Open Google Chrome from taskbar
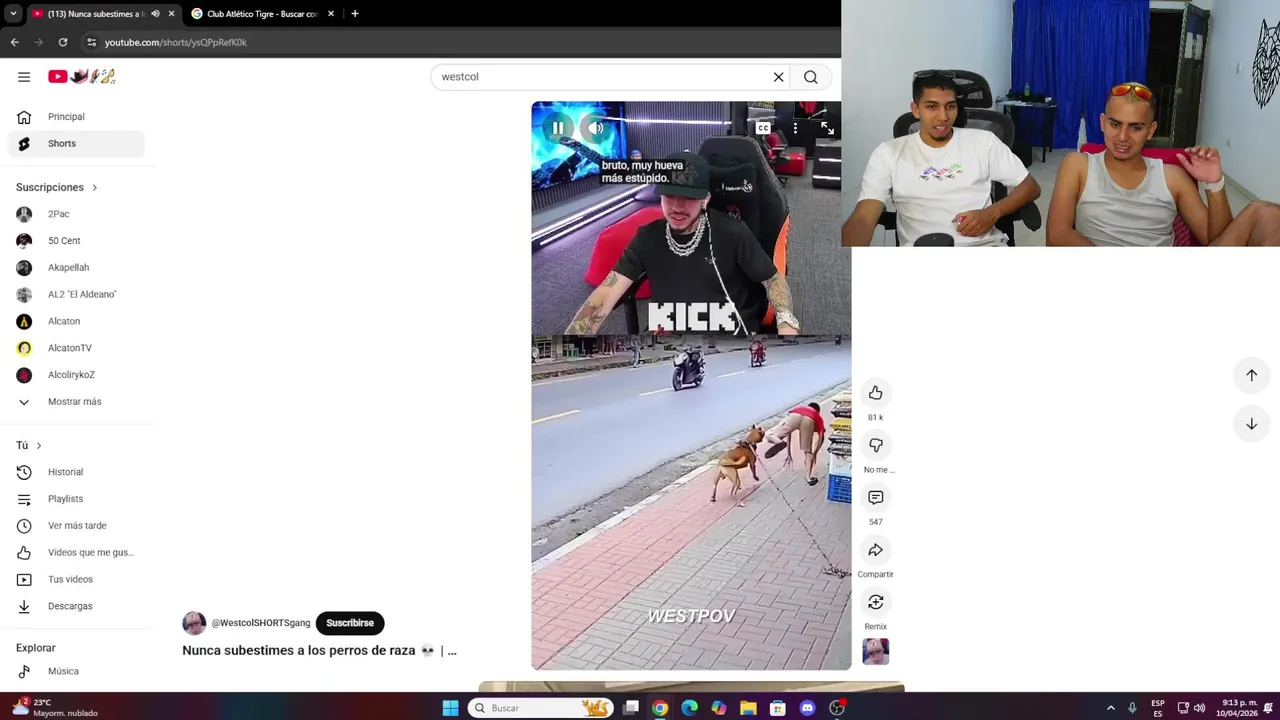Viewport: 1280px width, 720px height. [x=660, y=708]
